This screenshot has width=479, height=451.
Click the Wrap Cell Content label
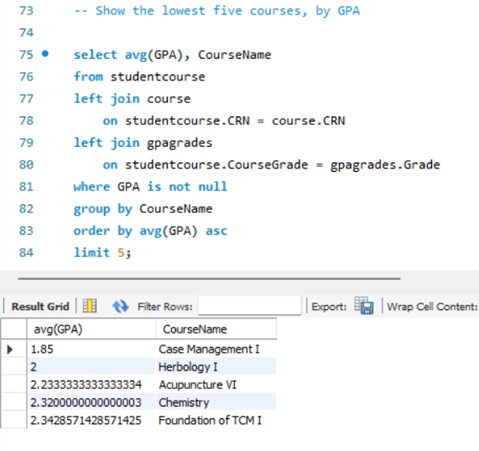(x=432, y=306)
